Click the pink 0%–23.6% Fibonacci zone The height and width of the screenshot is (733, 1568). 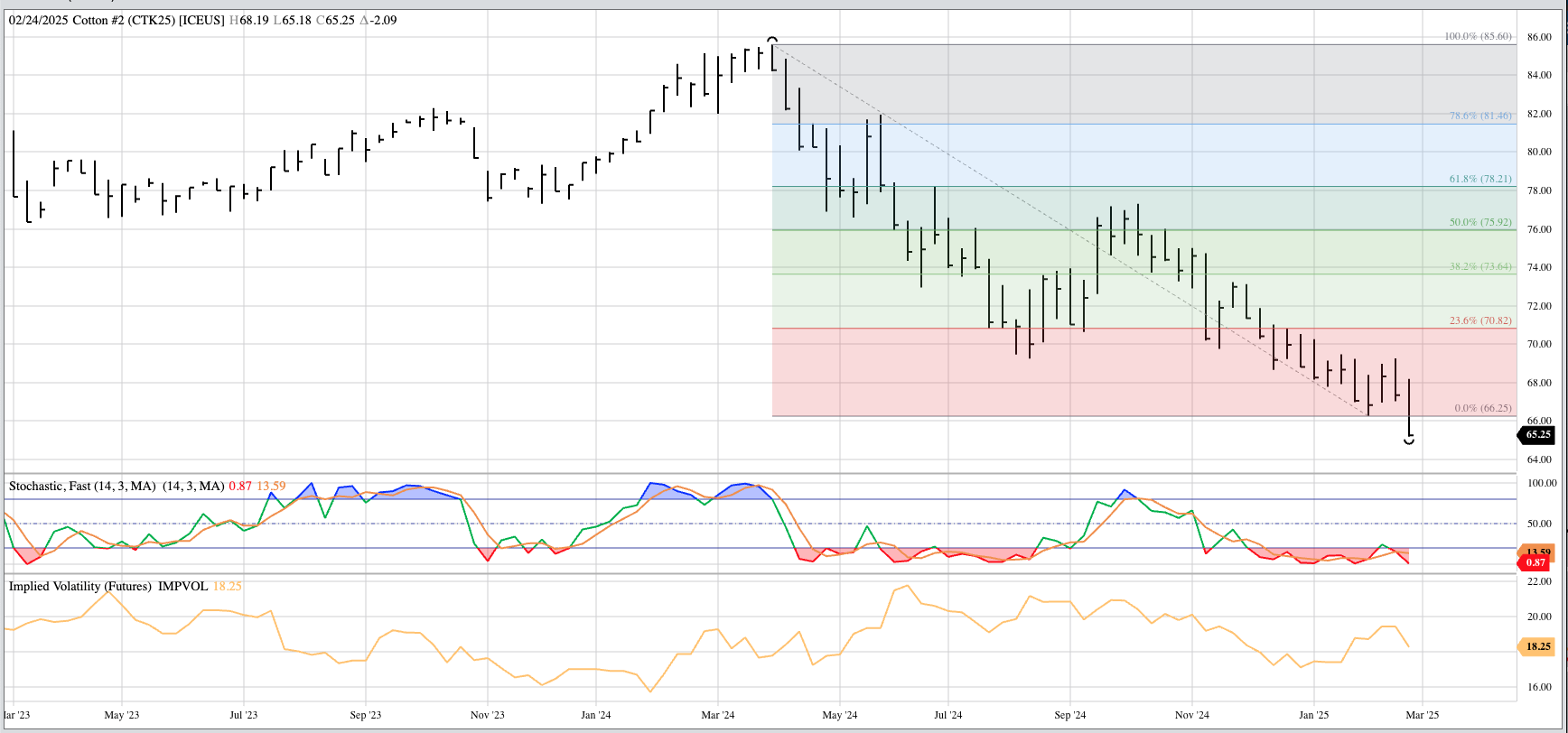pyautogui.click(x=994, y=379)
